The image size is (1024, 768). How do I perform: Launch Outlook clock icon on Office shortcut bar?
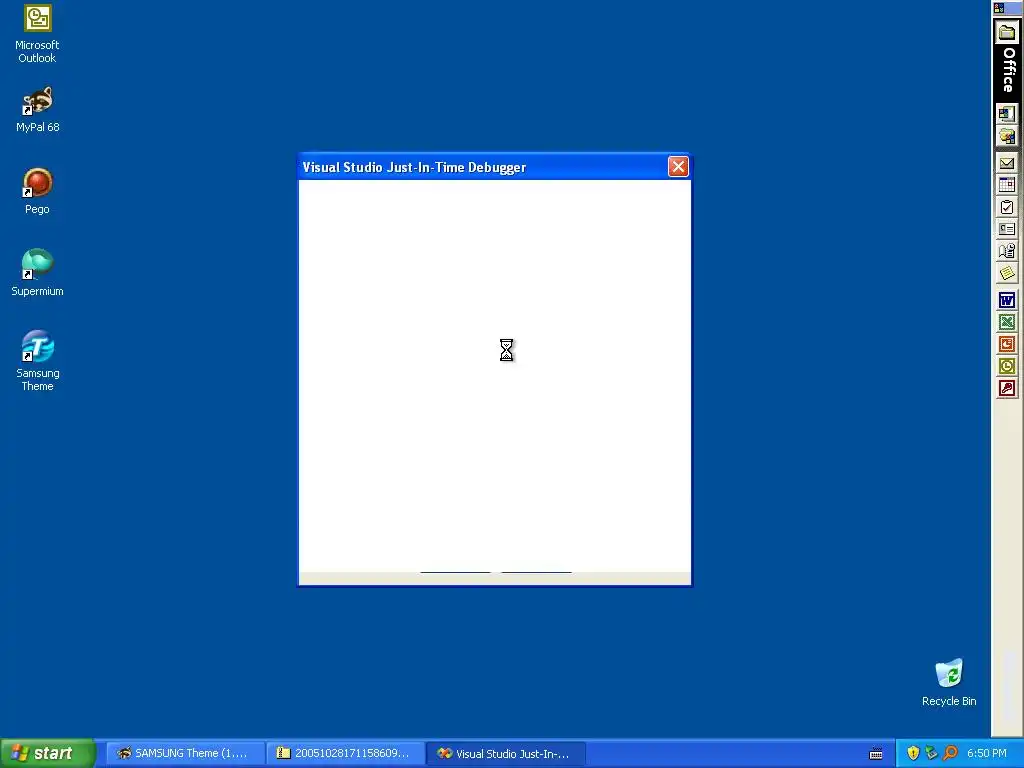[1007, 366]
